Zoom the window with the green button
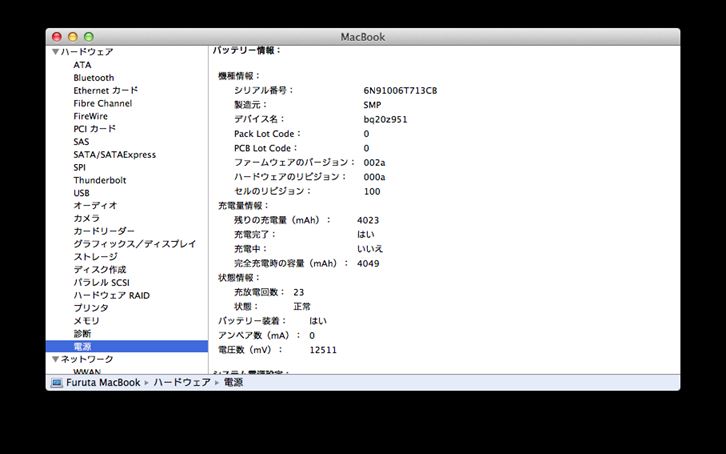The width and height of the screenshot is (726, 454). point(89,37)
